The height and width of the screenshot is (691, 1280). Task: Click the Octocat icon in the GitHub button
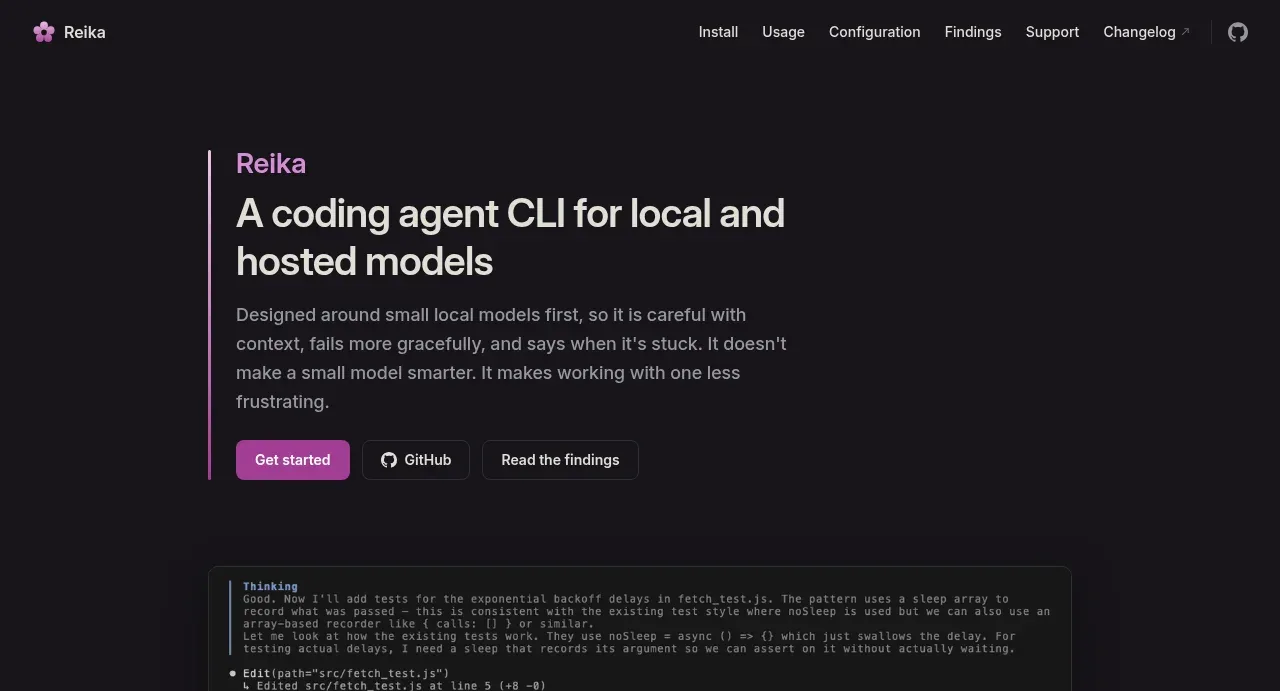389,460
